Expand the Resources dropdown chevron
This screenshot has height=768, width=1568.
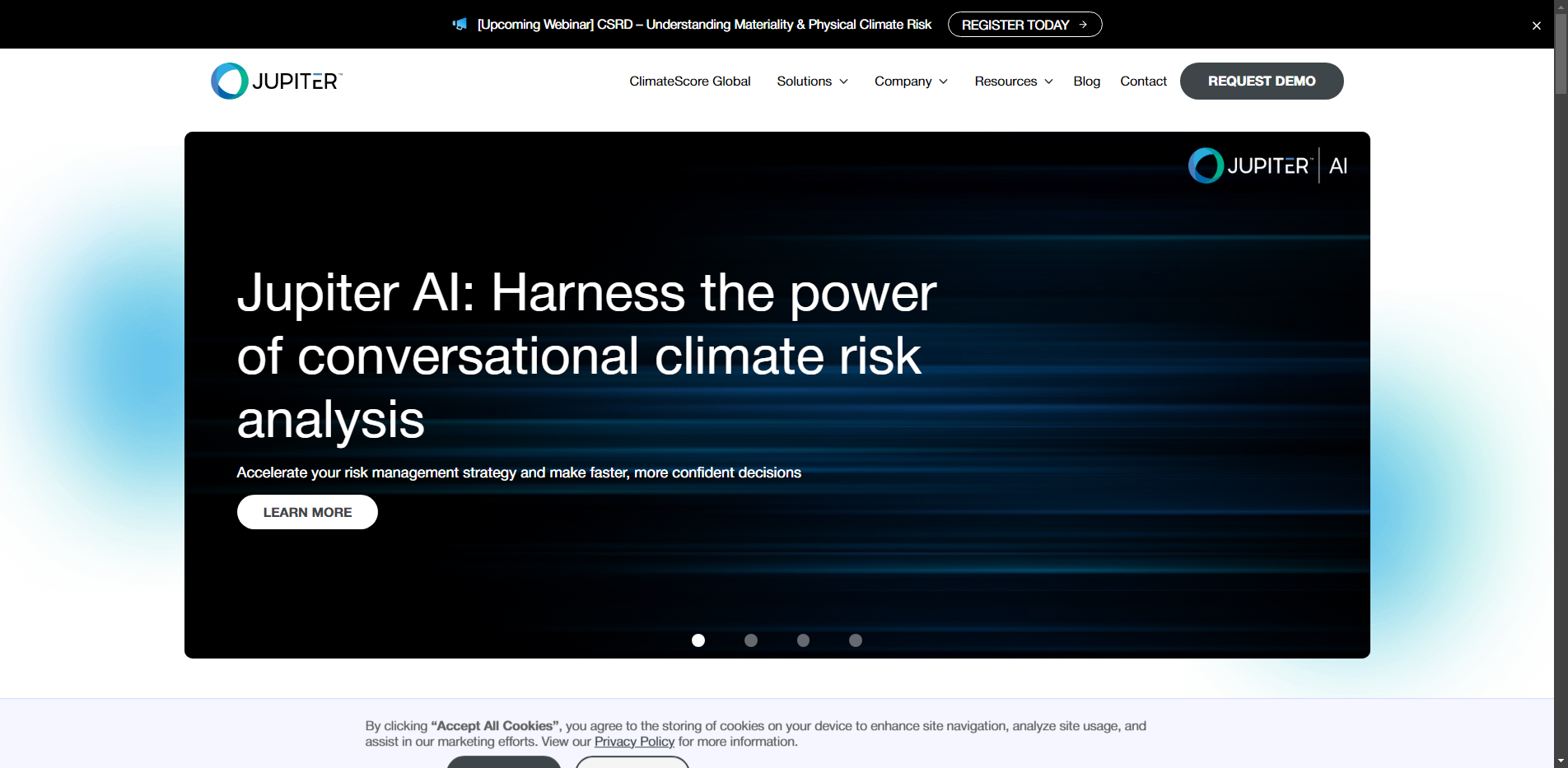click(1048, 81)
